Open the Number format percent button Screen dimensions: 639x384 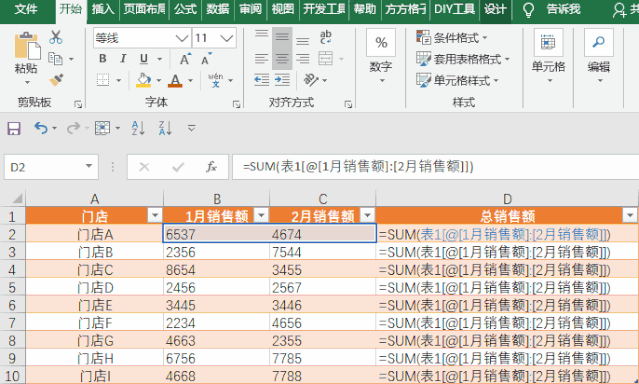pyautogui.click(x=381, y=42)
